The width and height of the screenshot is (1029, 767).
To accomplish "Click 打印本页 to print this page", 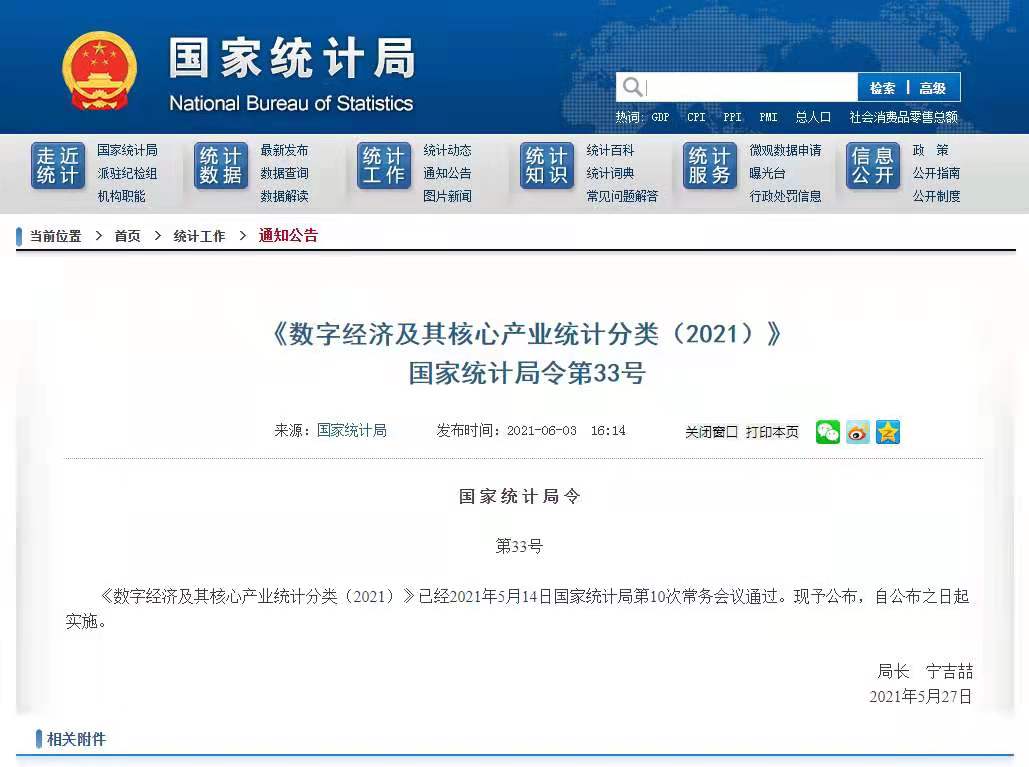I will tap(775, 432).
